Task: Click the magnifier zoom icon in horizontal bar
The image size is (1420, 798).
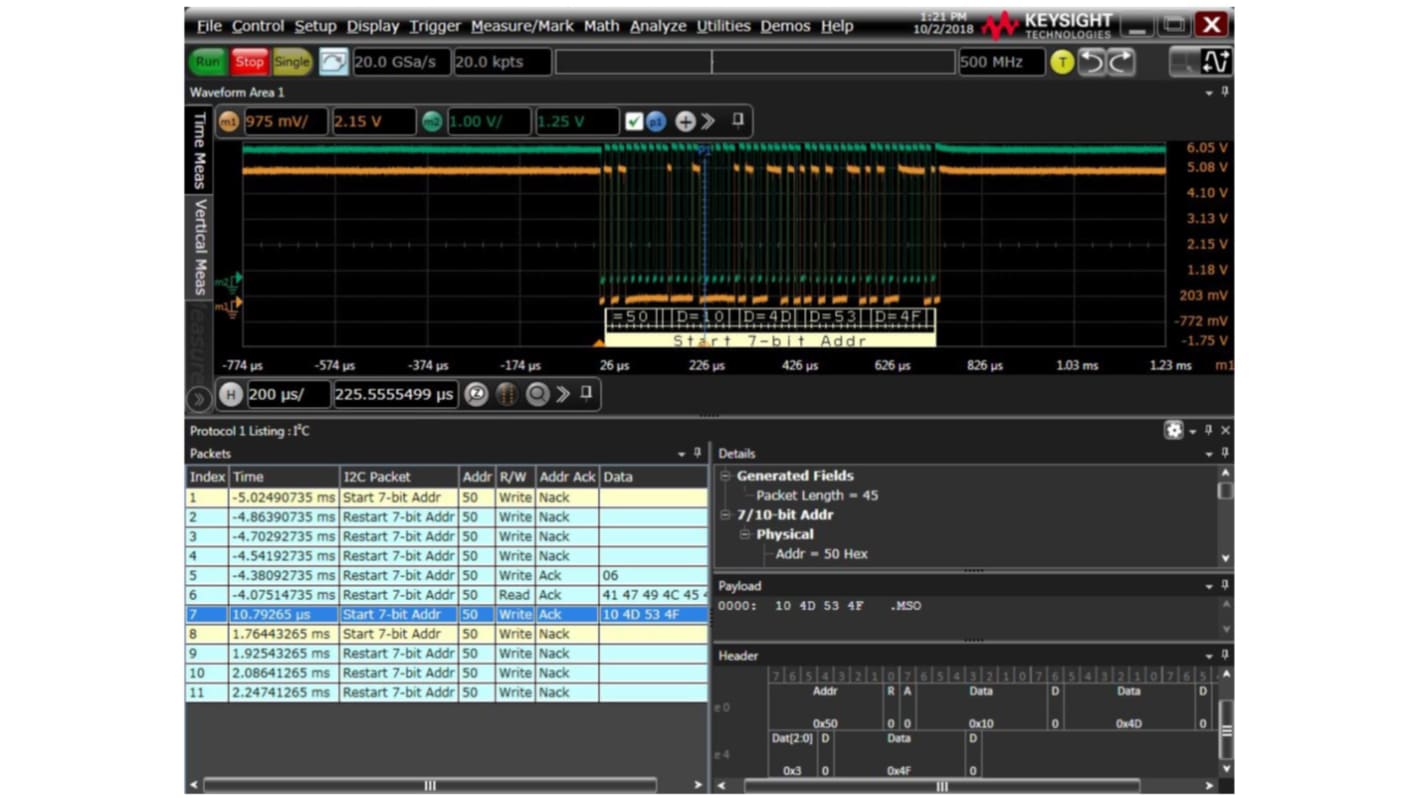Action: 538,394
